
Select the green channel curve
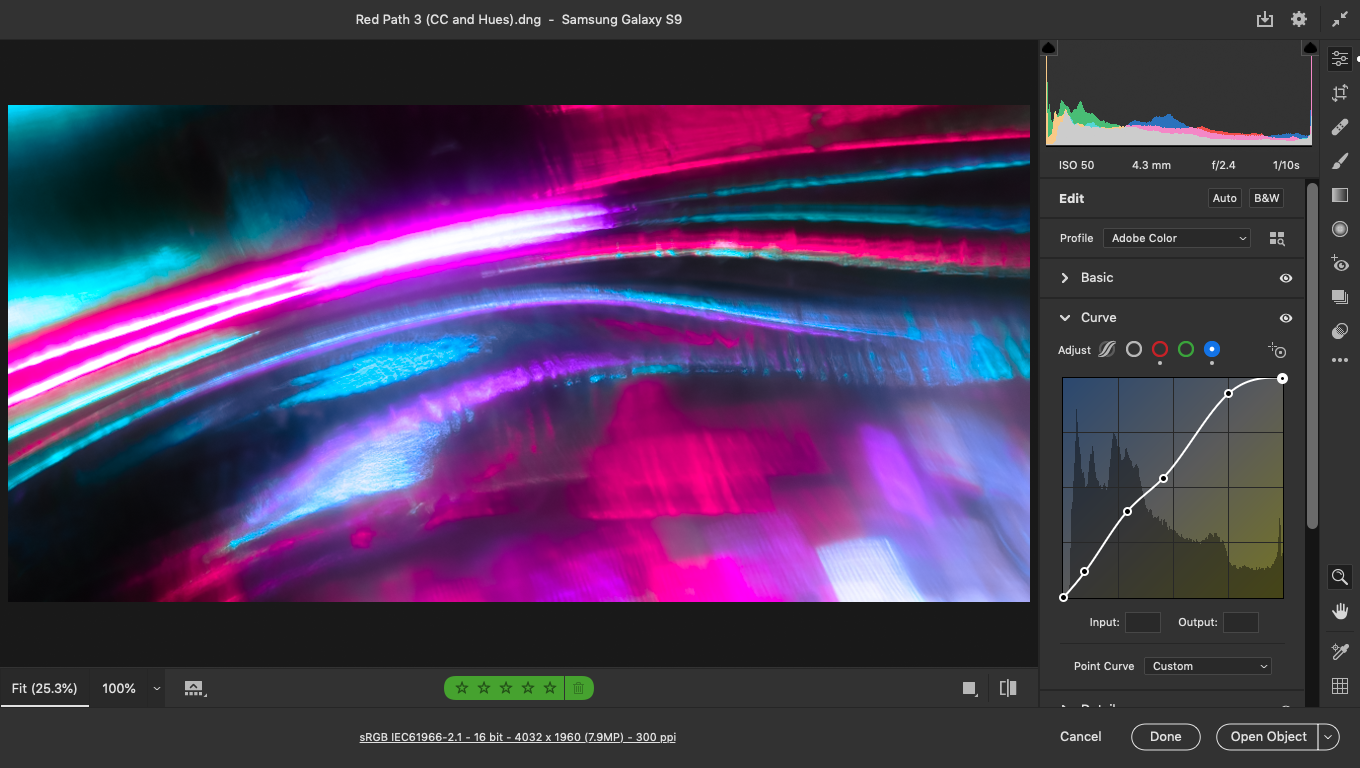[1186, 349]
